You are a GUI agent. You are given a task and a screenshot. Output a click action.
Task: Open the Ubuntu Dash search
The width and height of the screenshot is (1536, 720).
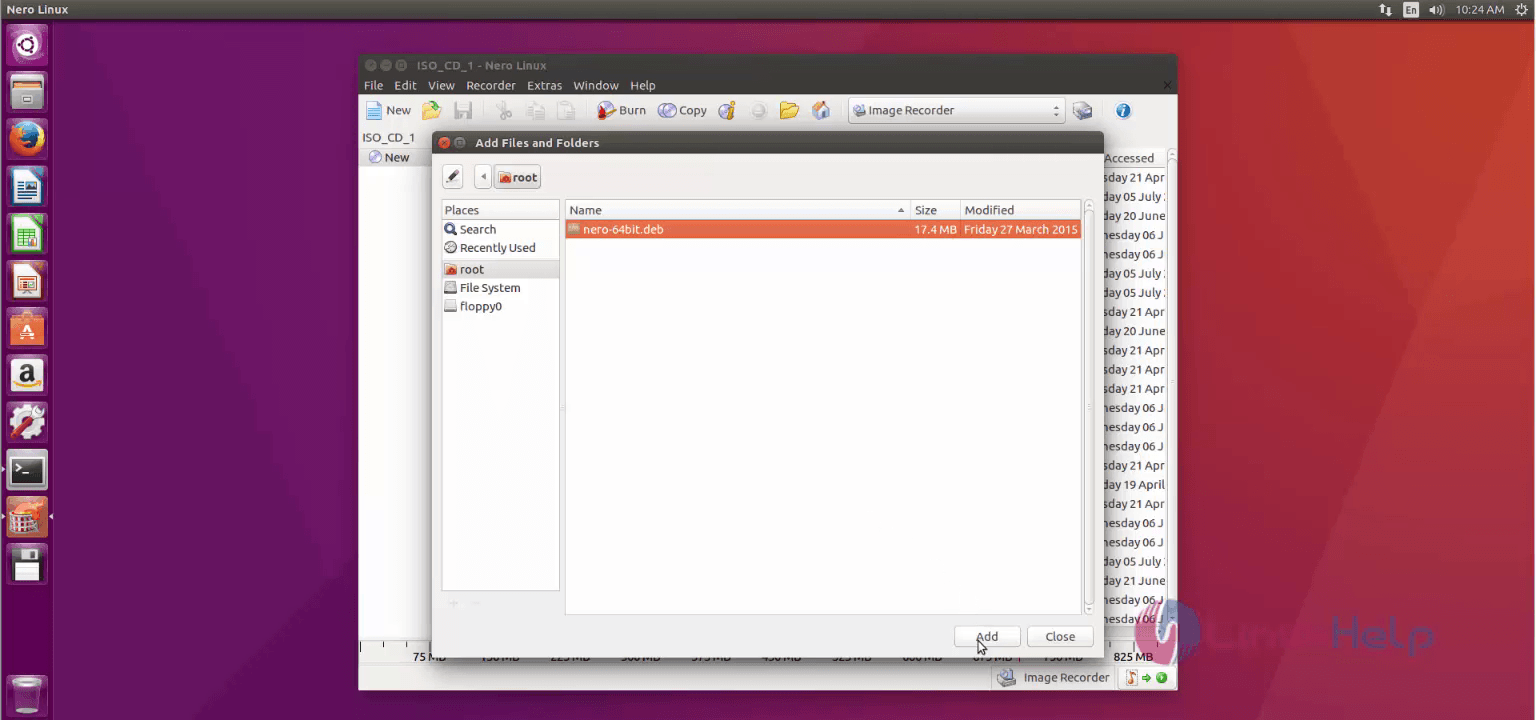(x=27, y=45)
